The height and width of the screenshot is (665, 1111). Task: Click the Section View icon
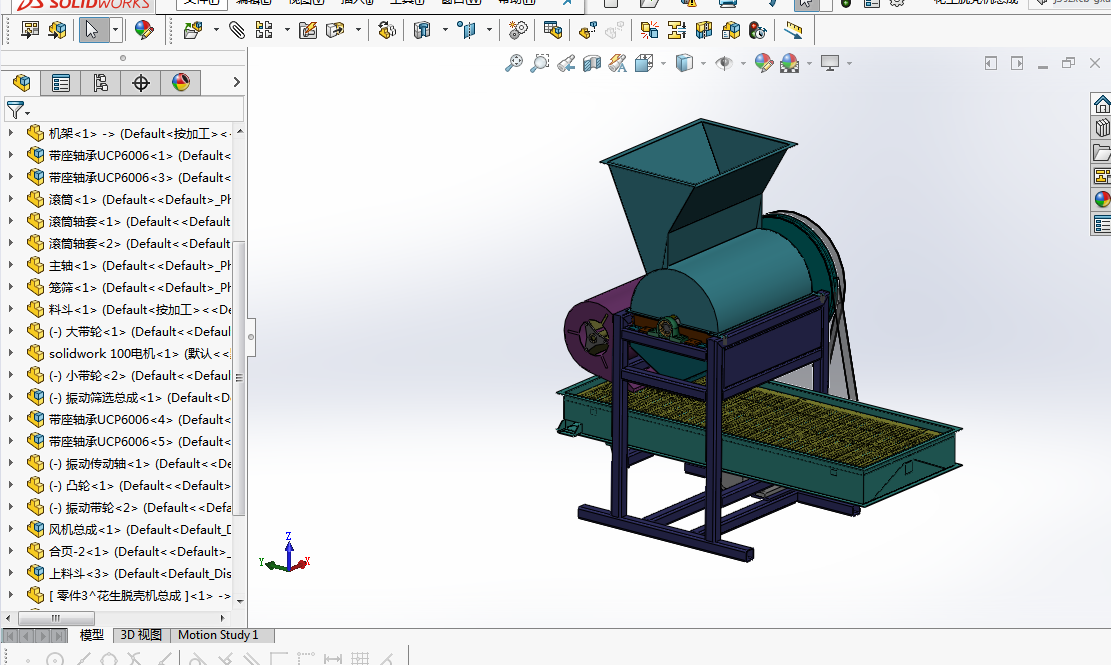pos(592,63)
